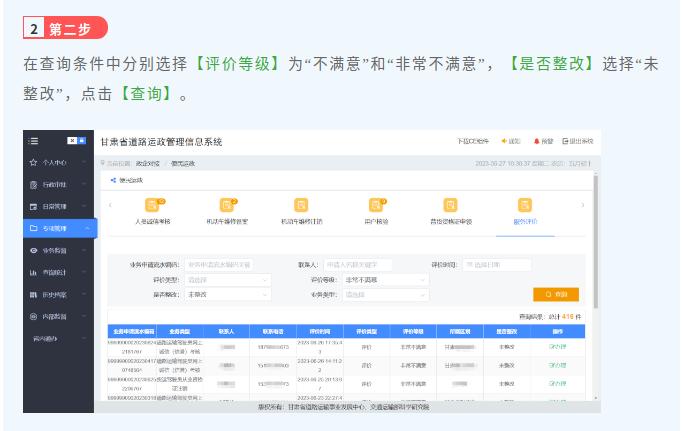
Task: Open 个人中心 via its star icon
Action: 33,162
